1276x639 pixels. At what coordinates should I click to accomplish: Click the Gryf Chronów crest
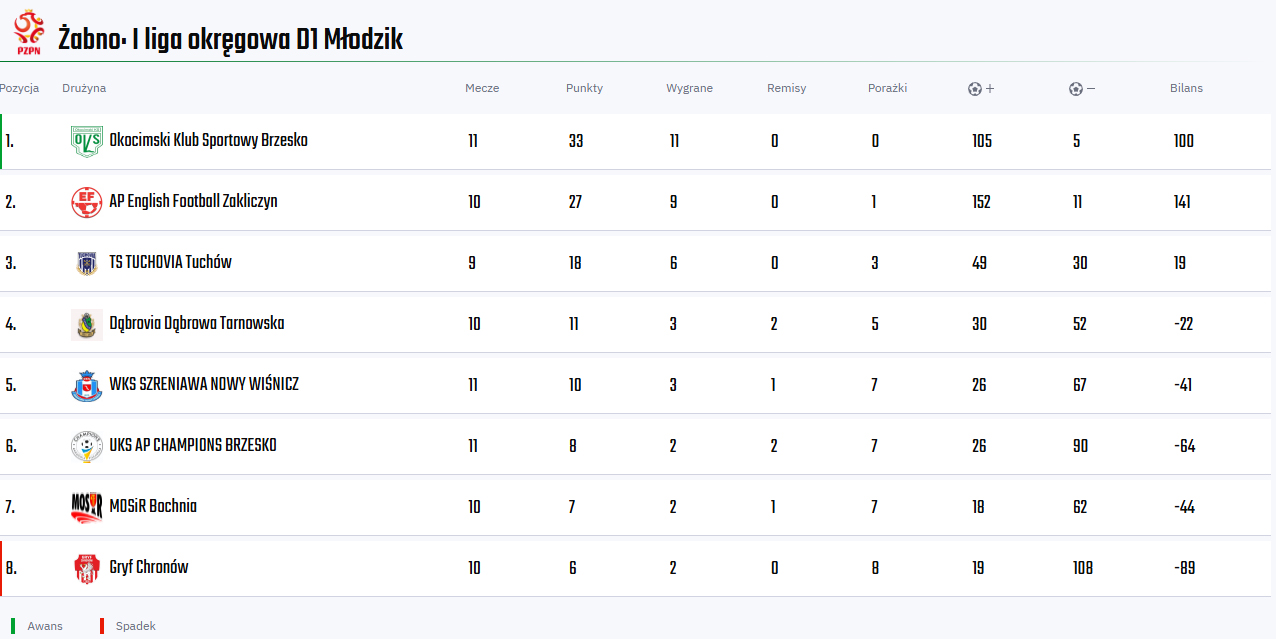[x=87, y=568]
